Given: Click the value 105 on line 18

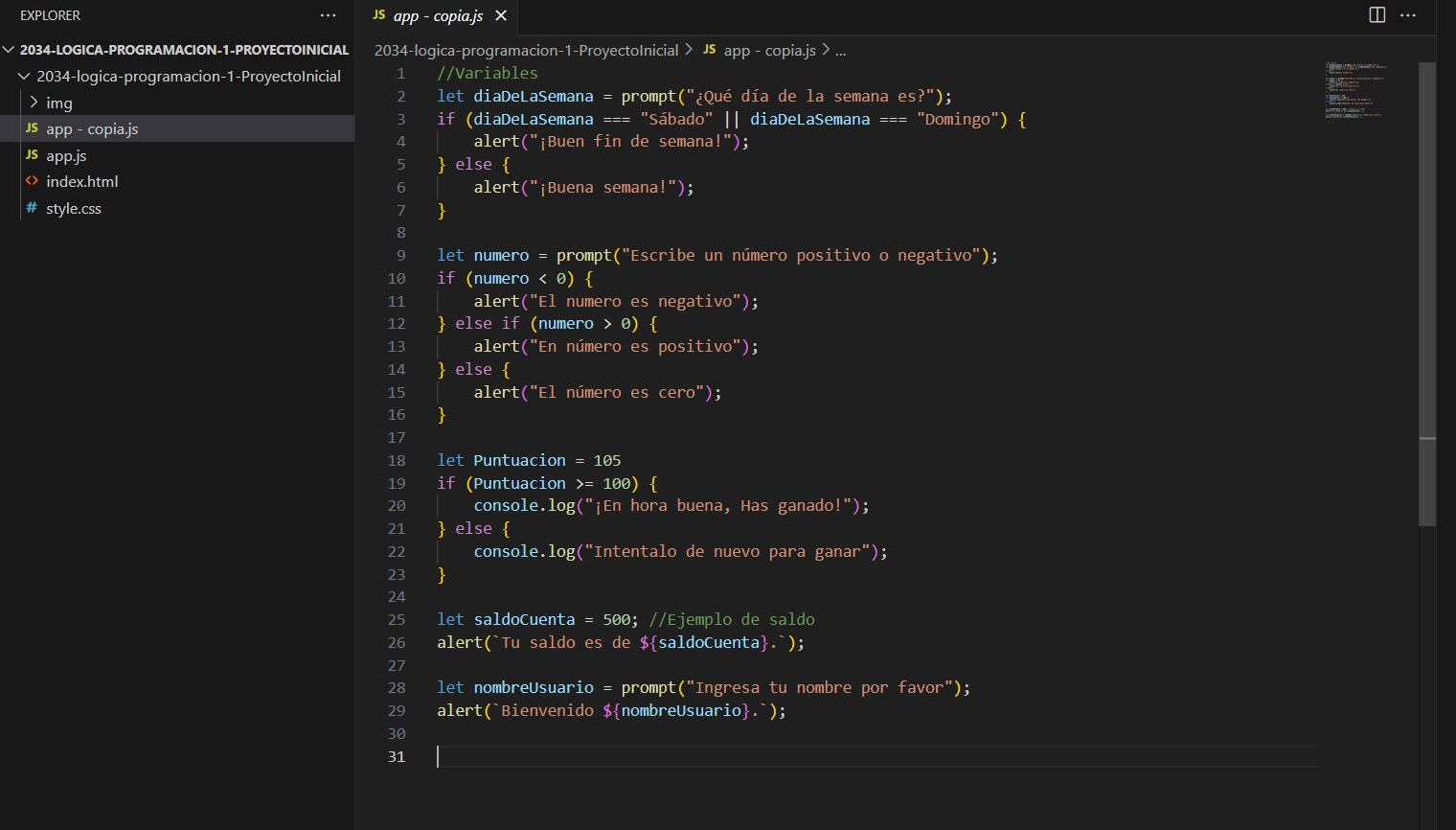Looking at the screenshot, I should [607, 460].
